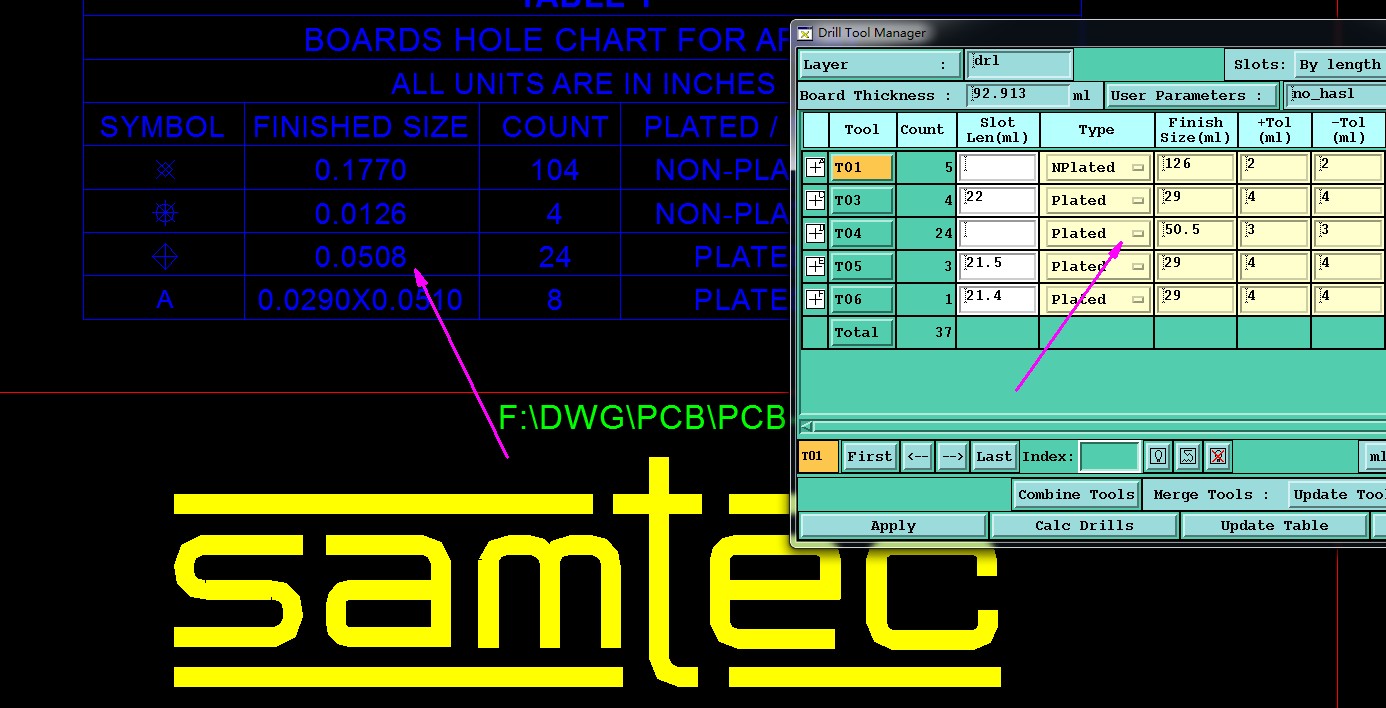Click the T05 row symbol icon
This screenshot has width=1386, height=708.
(x=816, y=266)
